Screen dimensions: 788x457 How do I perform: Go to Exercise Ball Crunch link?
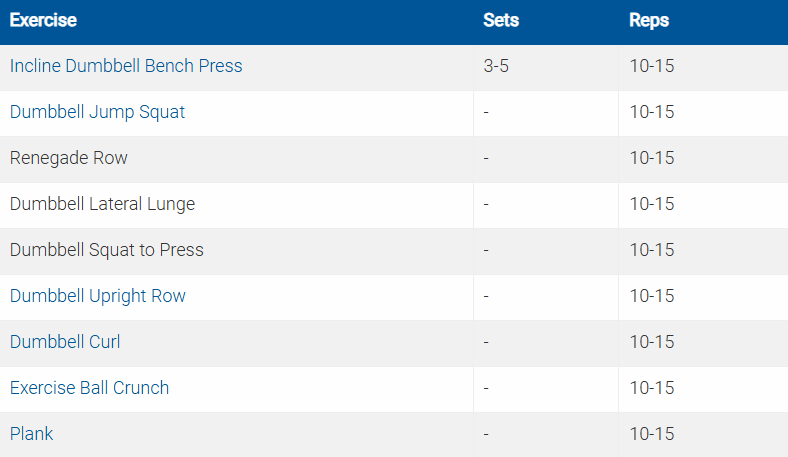tap(89, 388)
